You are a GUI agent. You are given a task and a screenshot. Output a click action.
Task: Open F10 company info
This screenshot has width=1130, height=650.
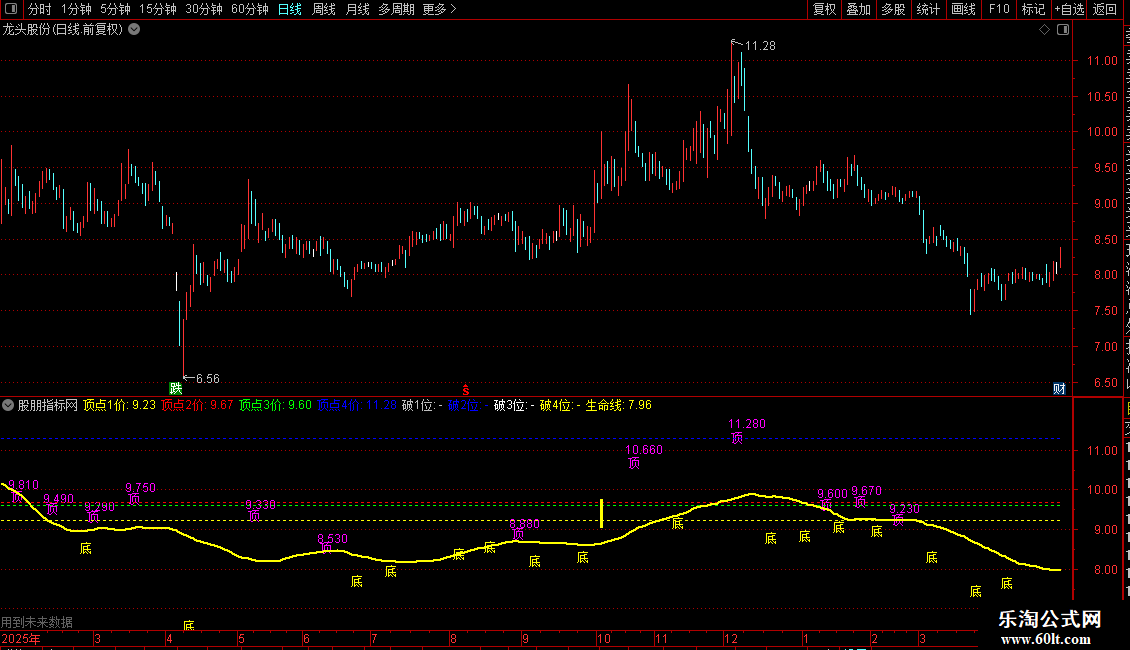pyautogui.click(x=999, y=9)
